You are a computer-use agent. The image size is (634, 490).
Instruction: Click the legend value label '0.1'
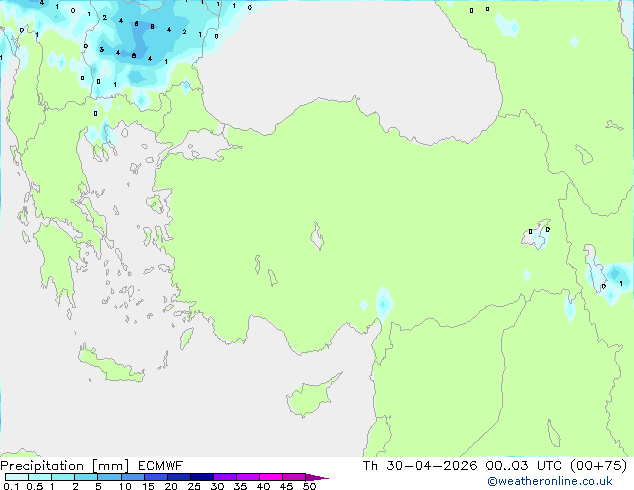pos(11,486)
